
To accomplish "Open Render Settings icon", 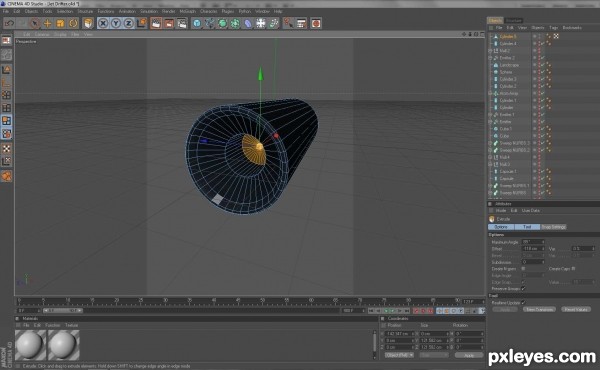I will coord(182,23).
